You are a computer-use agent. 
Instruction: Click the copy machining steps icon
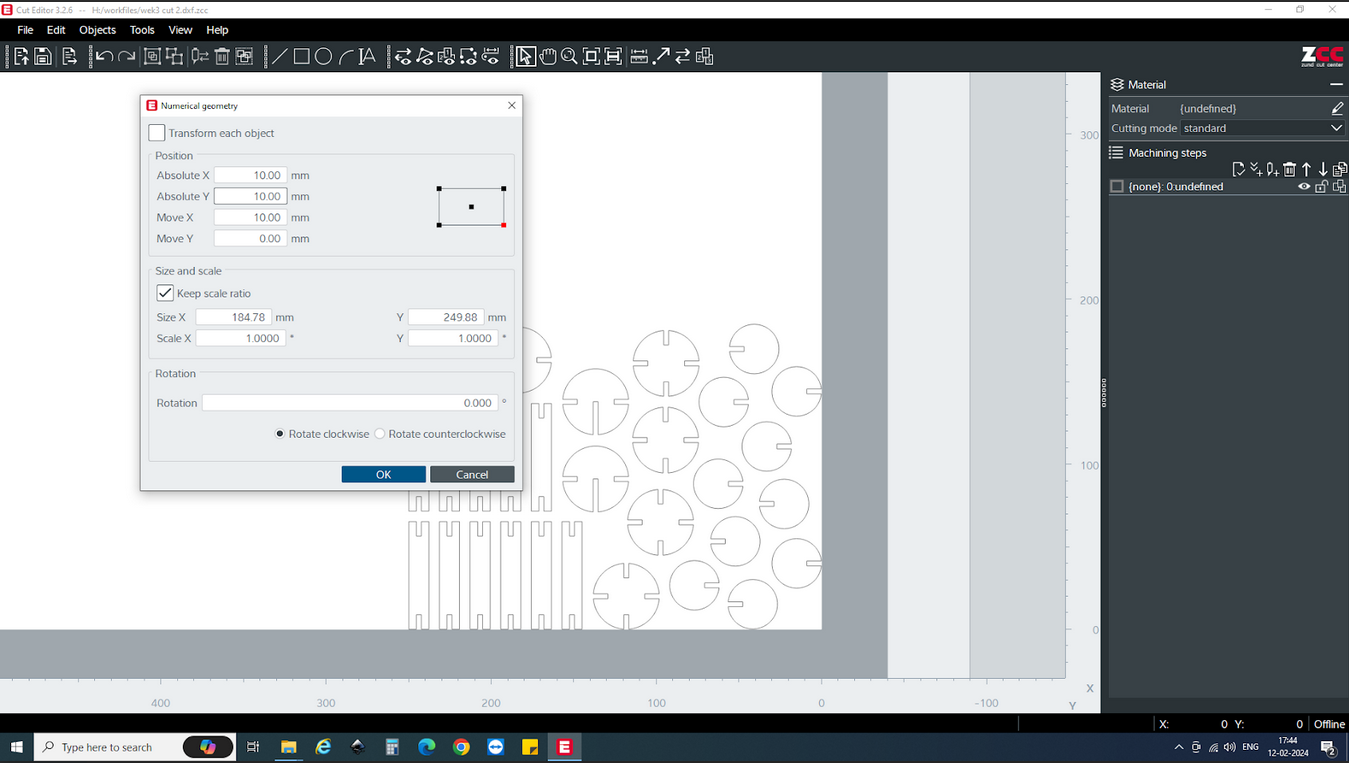click(x=1340, y=170)
